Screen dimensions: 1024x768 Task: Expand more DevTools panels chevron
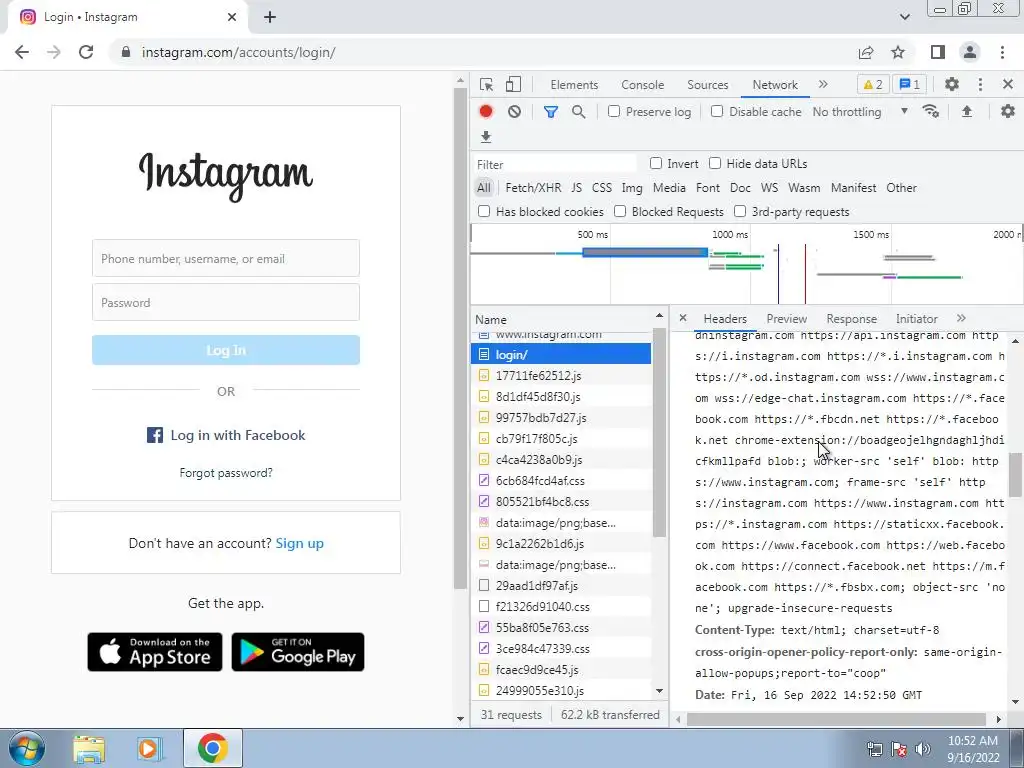[x=824, y=84]
